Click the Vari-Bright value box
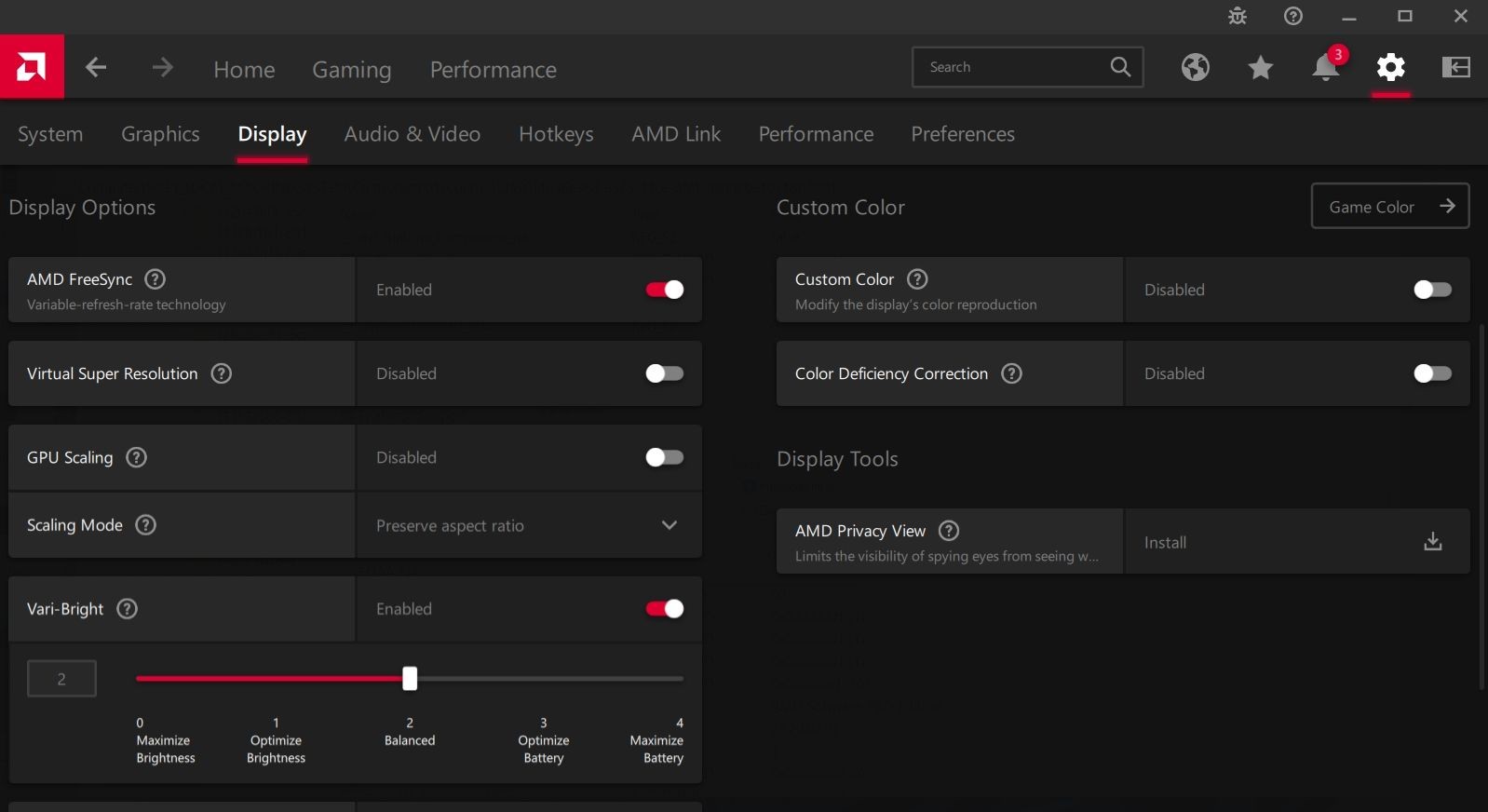The height and width of the screenshot is (812, 1488). 61,679
